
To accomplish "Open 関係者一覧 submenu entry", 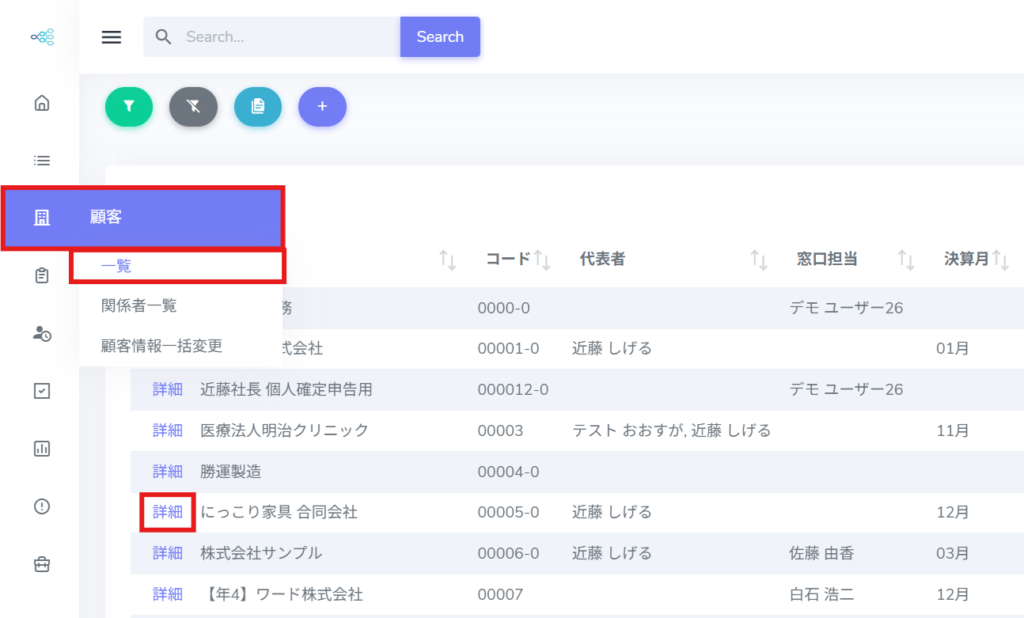I will tap(139, 305).
